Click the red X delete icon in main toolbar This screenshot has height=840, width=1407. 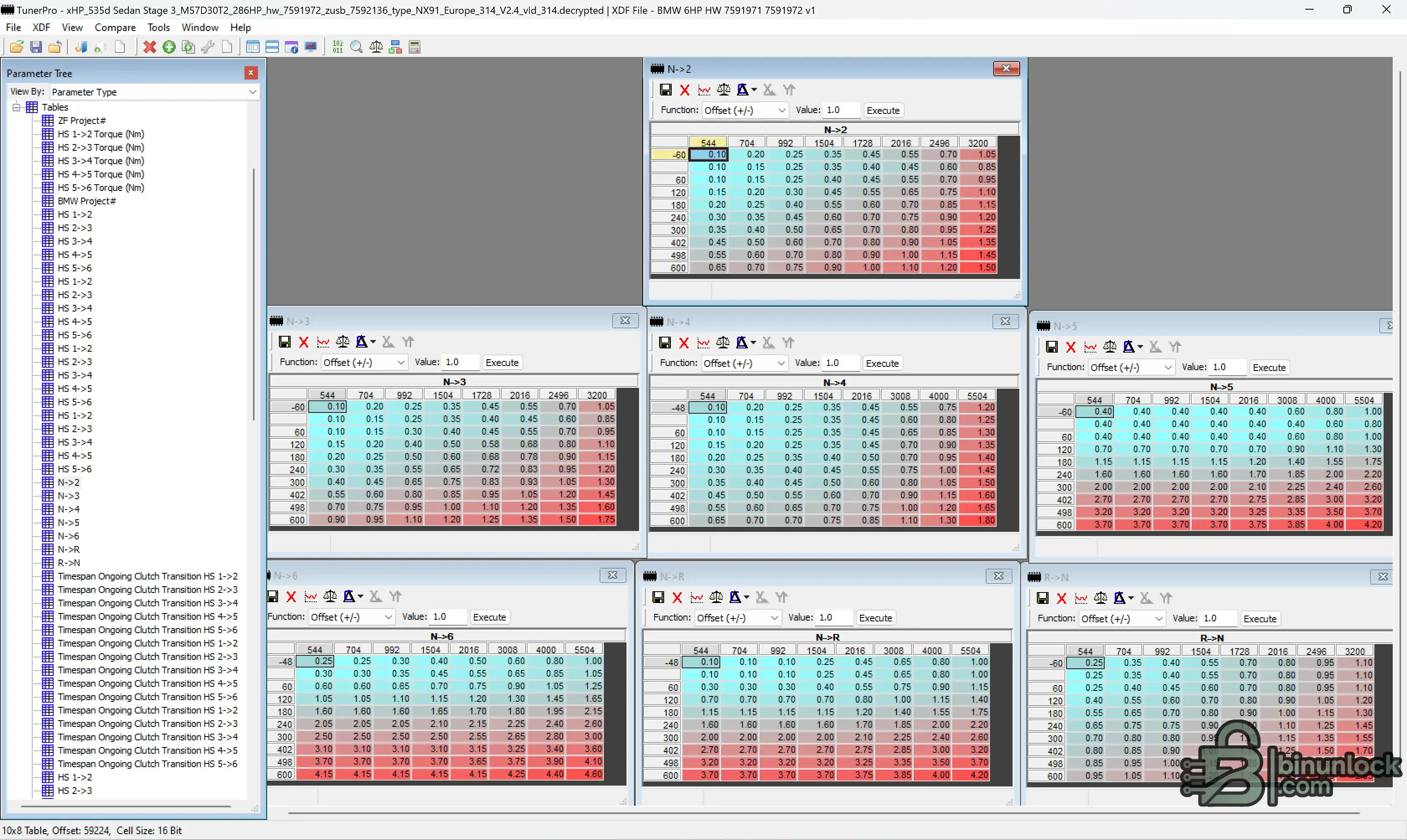tap(149, 47)
